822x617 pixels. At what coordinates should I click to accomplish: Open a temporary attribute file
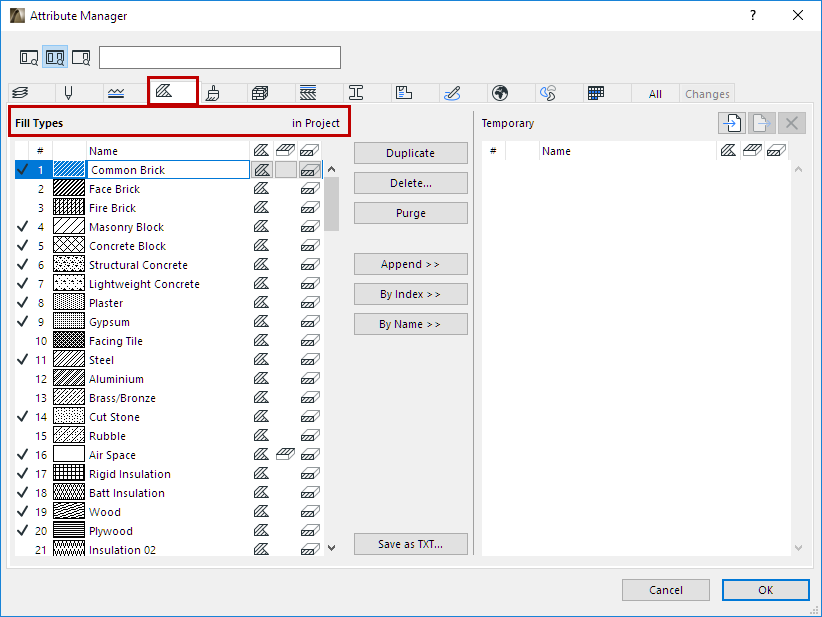[x=731, y=122]
